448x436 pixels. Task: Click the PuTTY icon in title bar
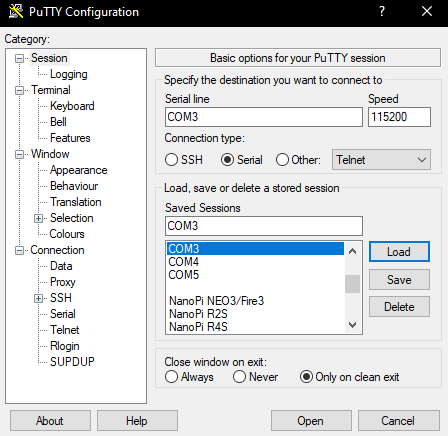(15, 12)
